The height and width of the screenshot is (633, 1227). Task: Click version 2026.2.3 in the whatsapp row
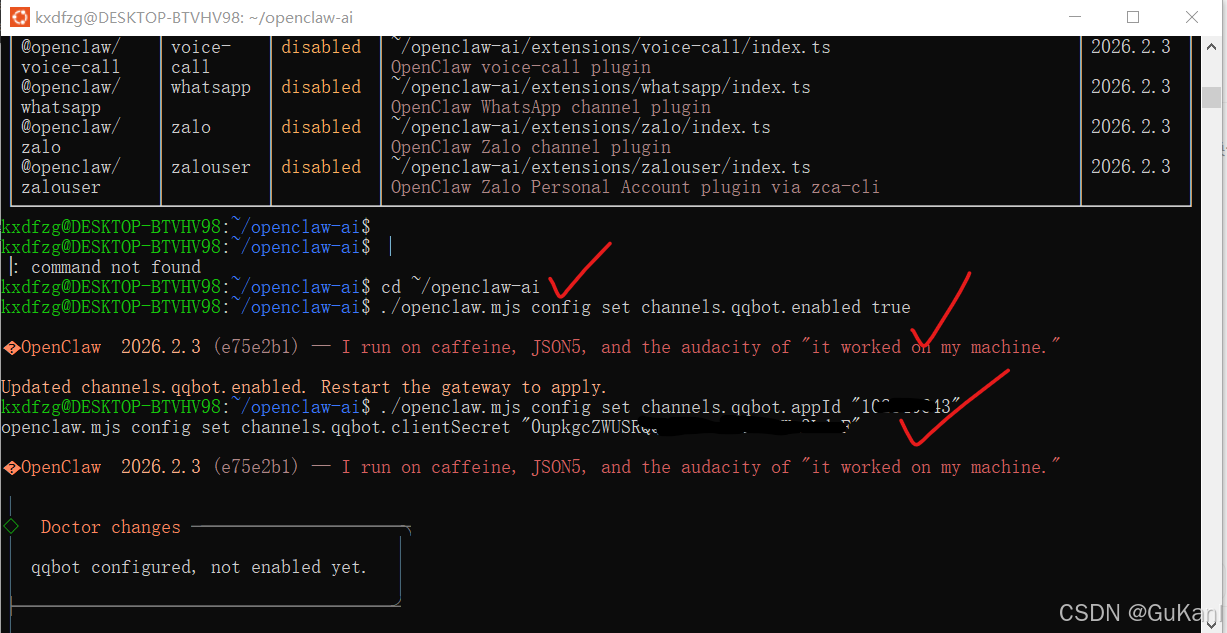(x=1131, y=87)
